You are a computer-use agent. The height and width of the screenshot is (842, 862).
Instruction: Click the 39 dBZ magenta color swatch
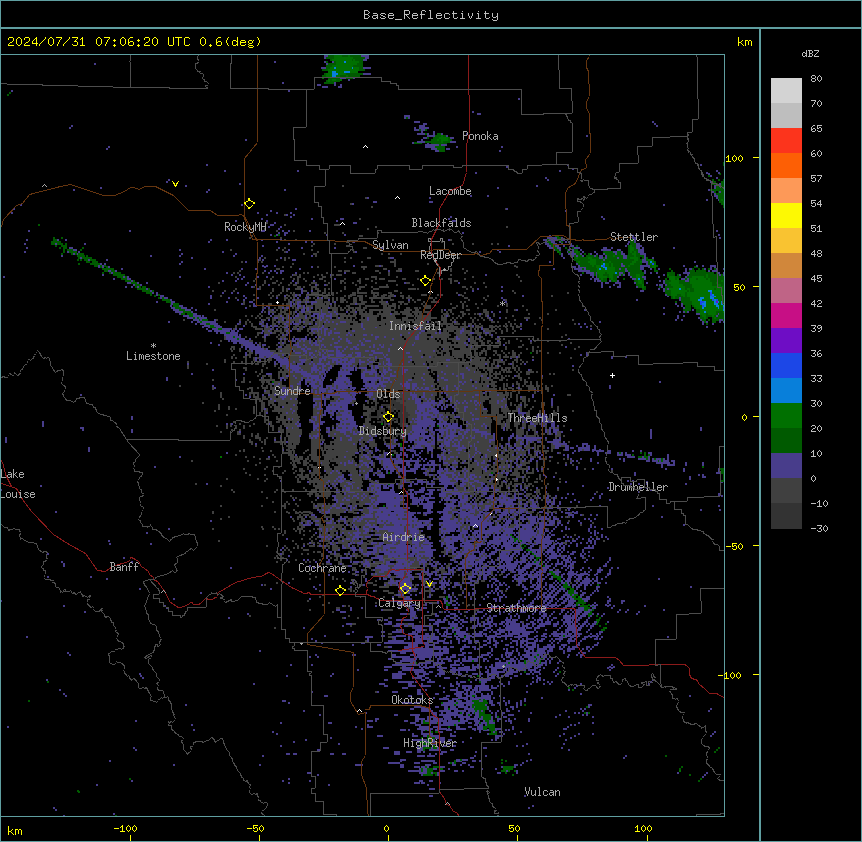pyautogui.click(x=786, y=315)
